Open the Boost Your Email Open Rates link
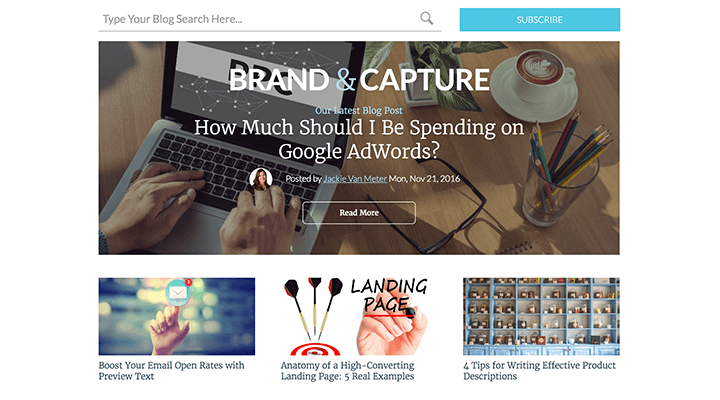This screenshot has height=400, width=720. coord(171,371)
